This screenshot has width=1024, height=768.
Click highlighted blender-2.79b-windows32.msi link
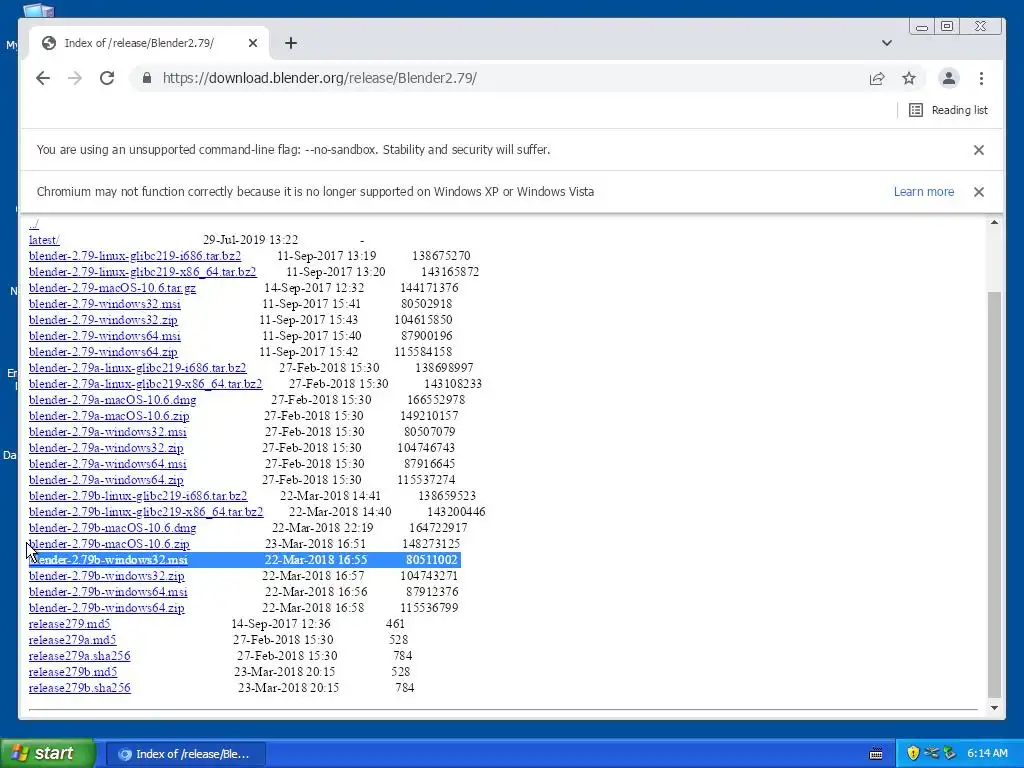coord(108,560)
